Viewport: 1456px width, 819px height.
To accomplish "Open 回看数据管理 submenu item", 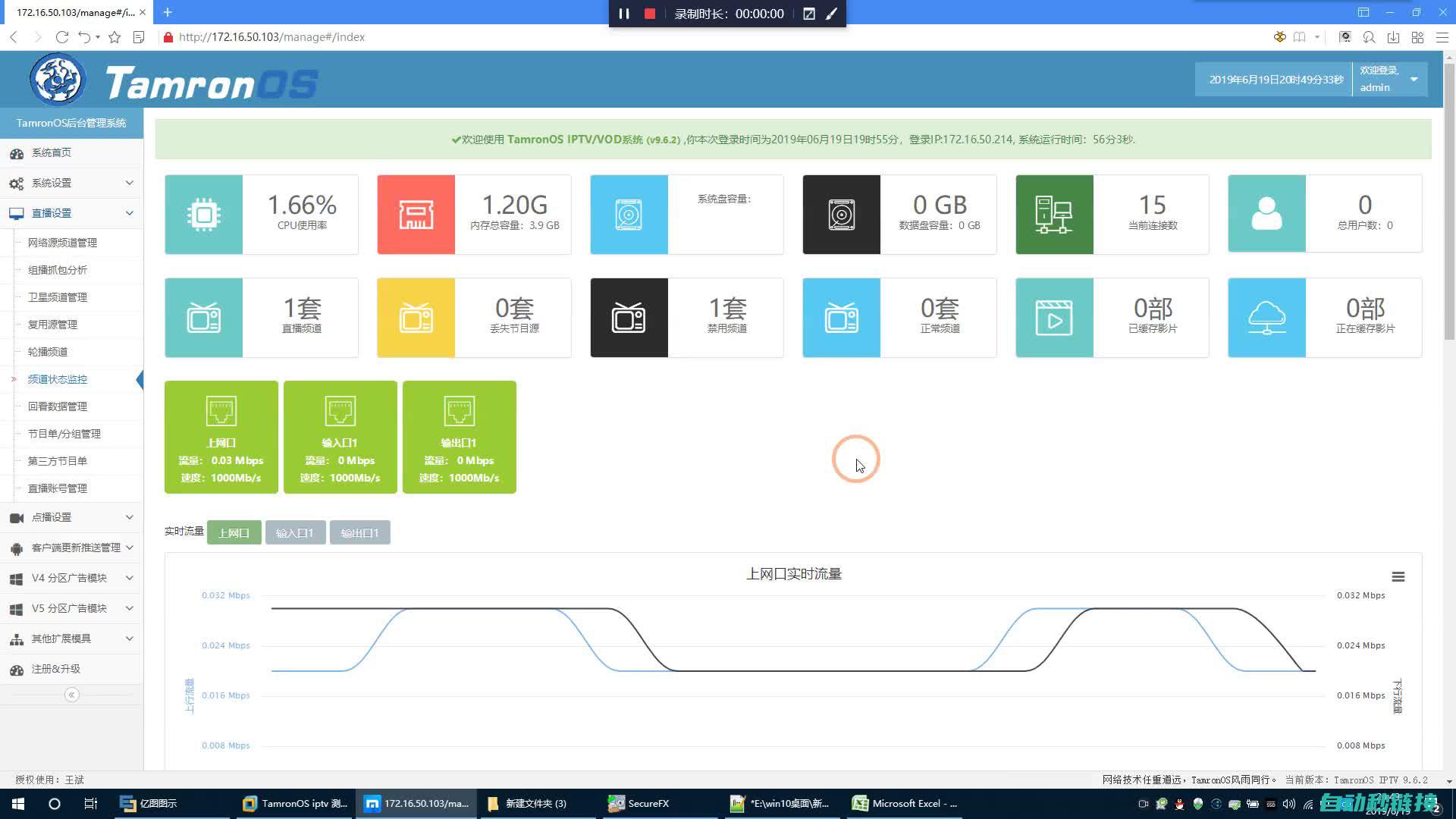I will pyautogui.click(x=58, y=406).
